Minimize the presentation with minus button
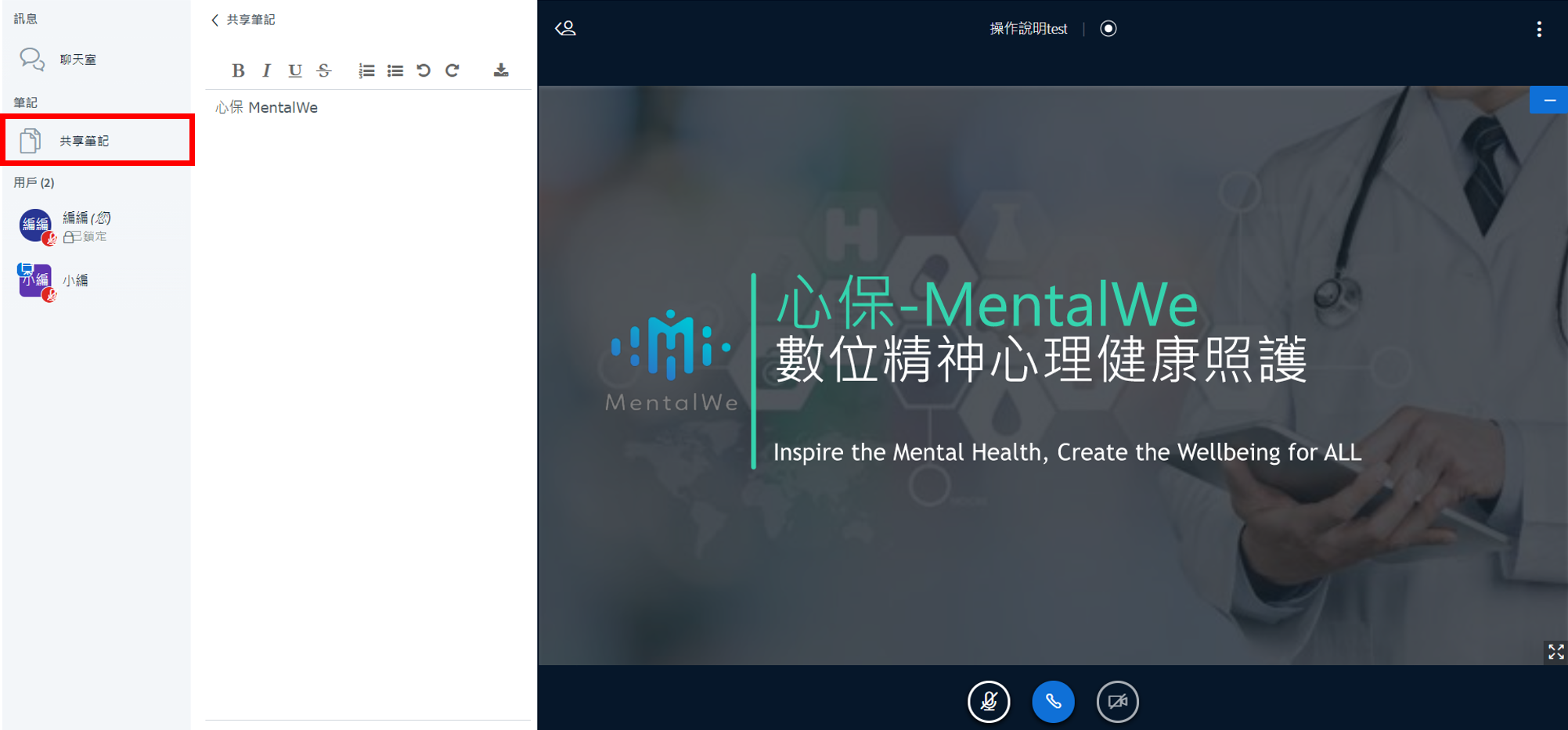 coord(1548,100)
